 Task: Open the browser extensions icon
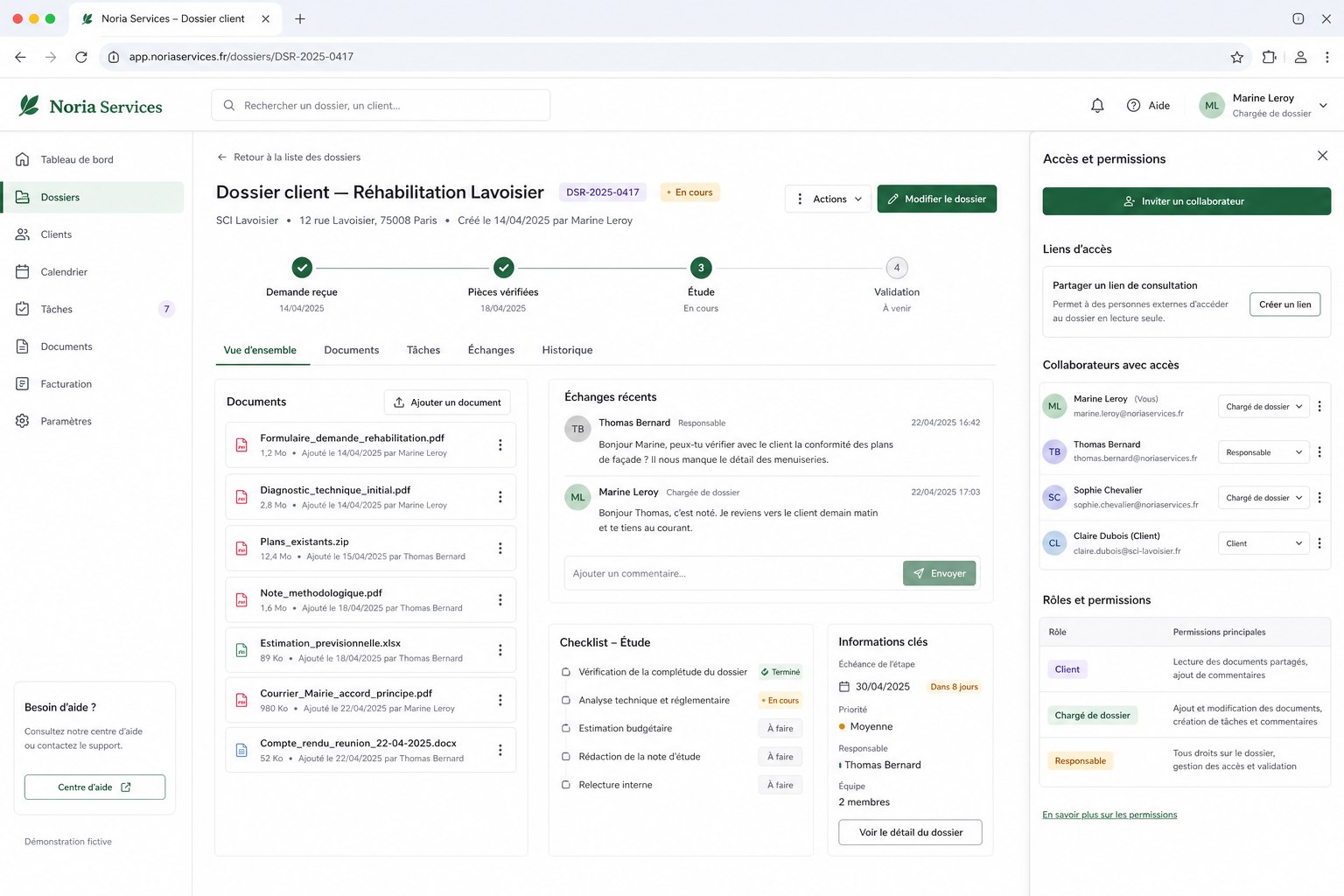tap(1269, 57)
